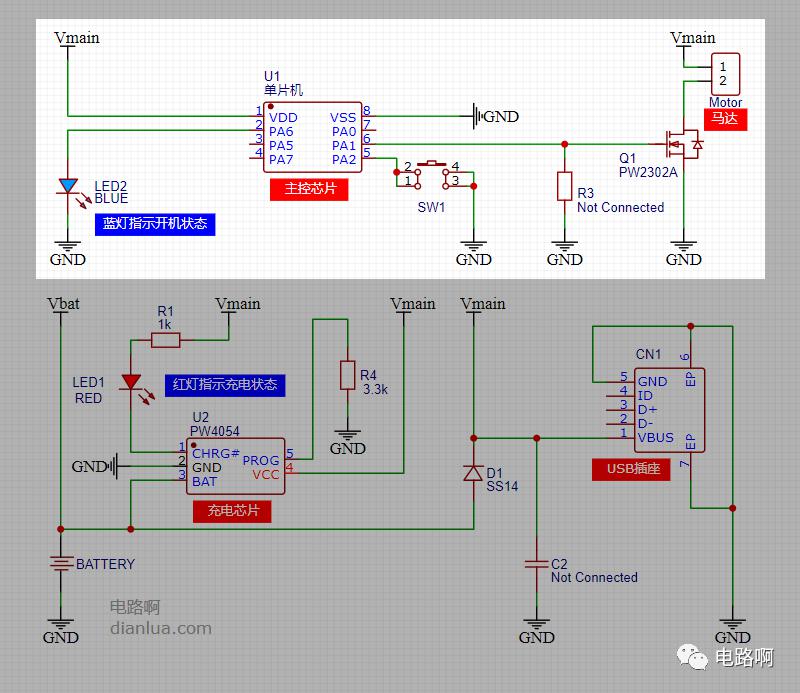Select the red LED1 diode symbol
This screenshot has height=693, width=800.
point(130,382)
